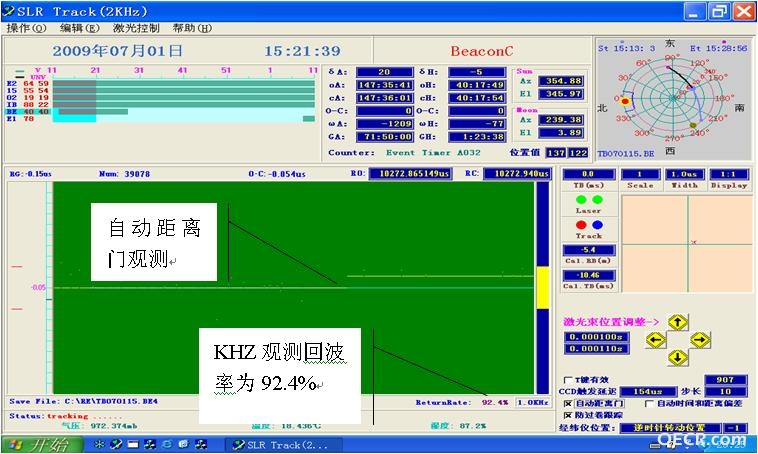
Task: Select satellite row 02 19 19
Action: [x=160, y=98]
